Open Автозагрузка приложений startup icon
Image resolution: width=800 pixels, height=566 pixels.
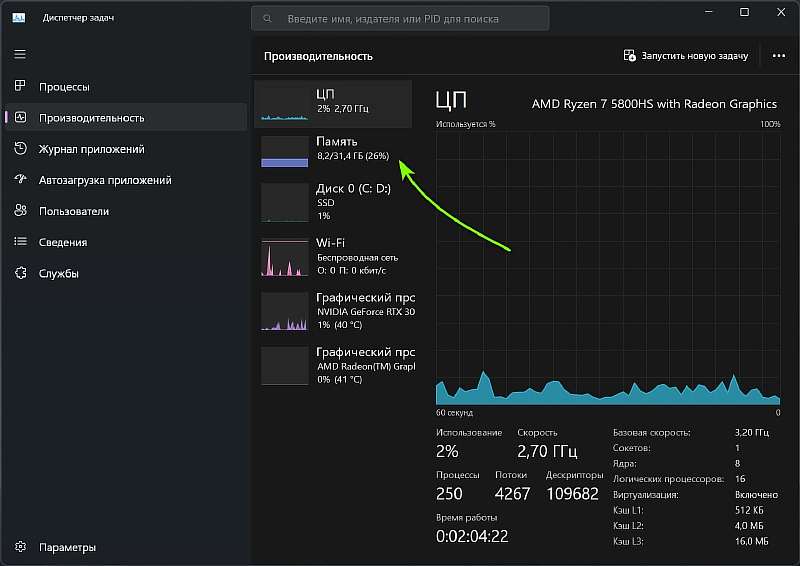tap(20, 180)
